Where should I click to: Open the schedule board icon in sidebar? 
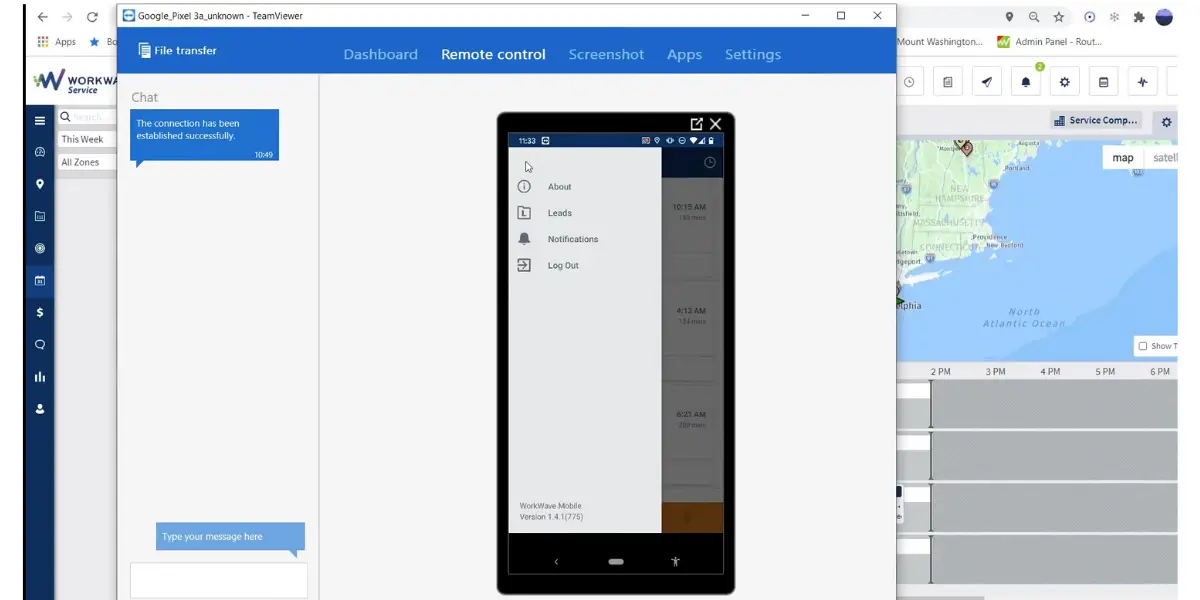pos(40,216)
